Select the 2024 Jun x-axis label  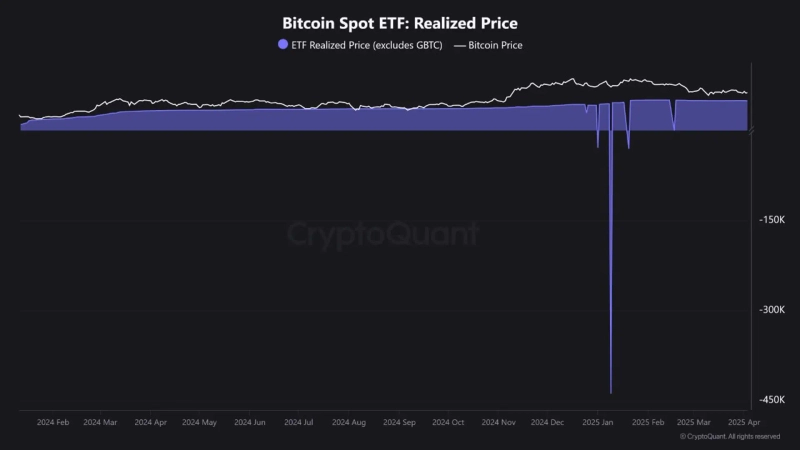point(248,423)
